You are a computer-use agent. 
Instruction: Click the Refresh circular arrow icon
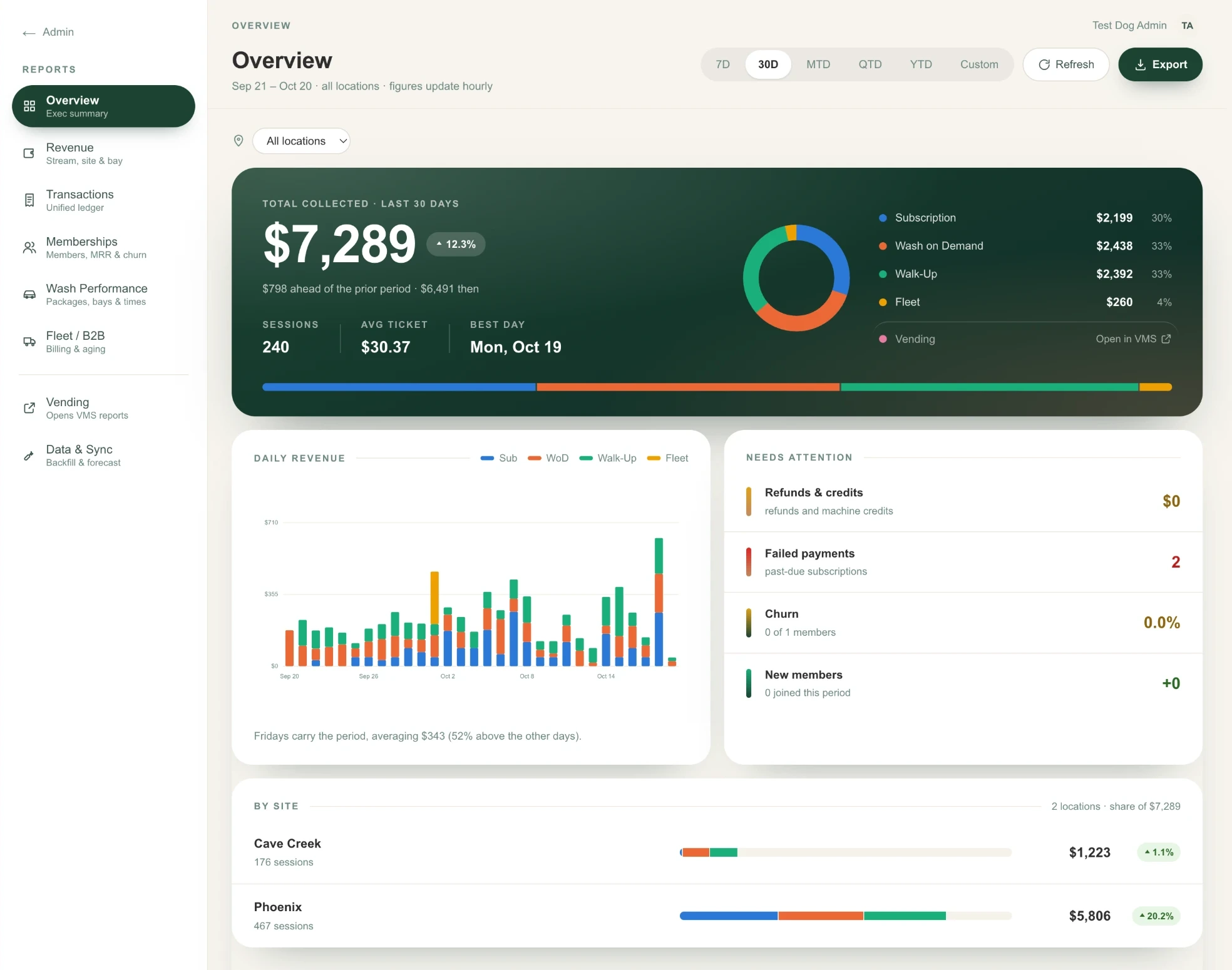point(1044,64)
